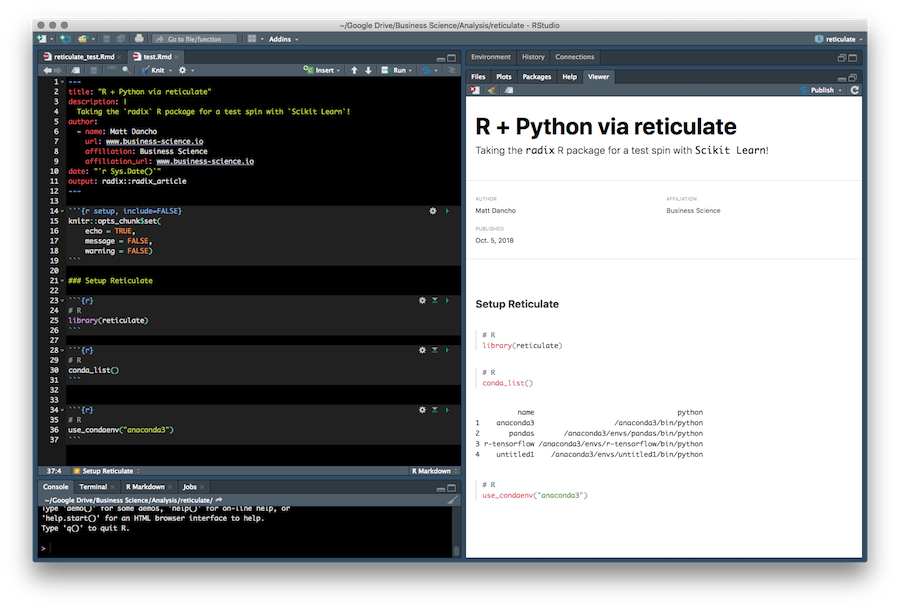Open Find/Replace magnifier in editor
Viewport: 900px width, 609px height.
pyautogui.click(x=126, y=70)
